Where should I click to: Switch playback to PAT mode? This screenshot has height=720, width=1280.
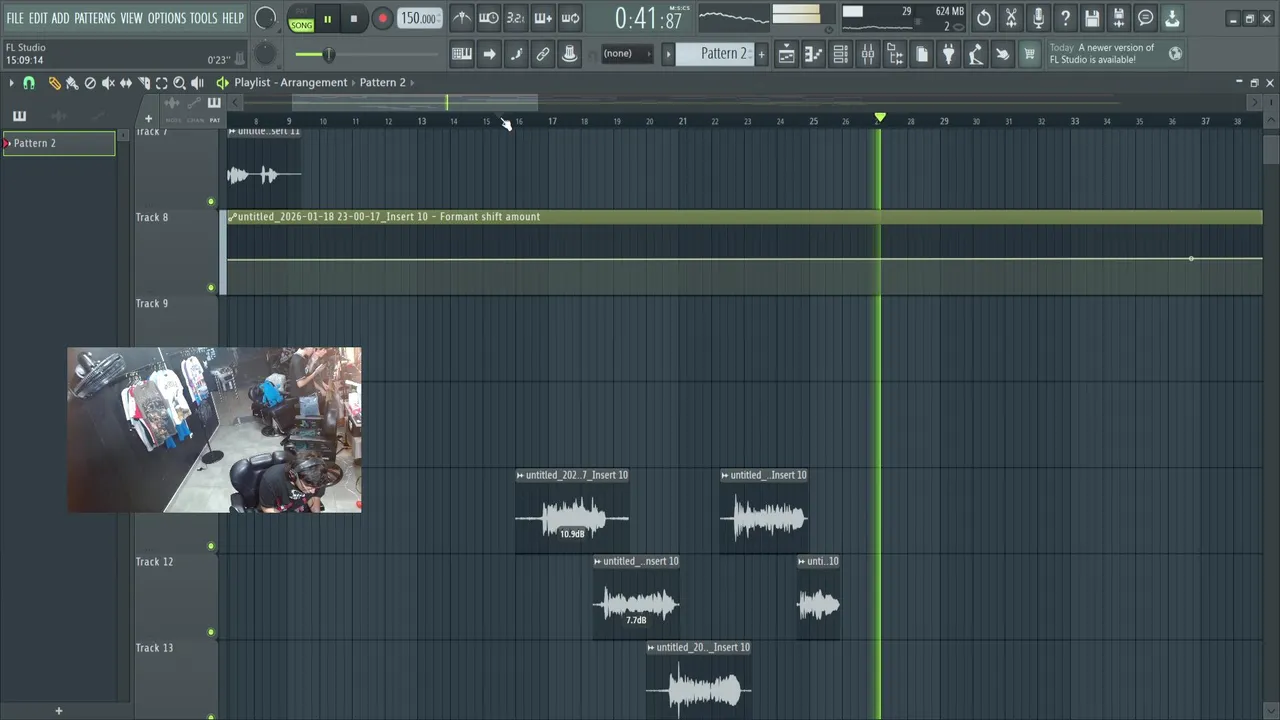(x=301, y=11)
